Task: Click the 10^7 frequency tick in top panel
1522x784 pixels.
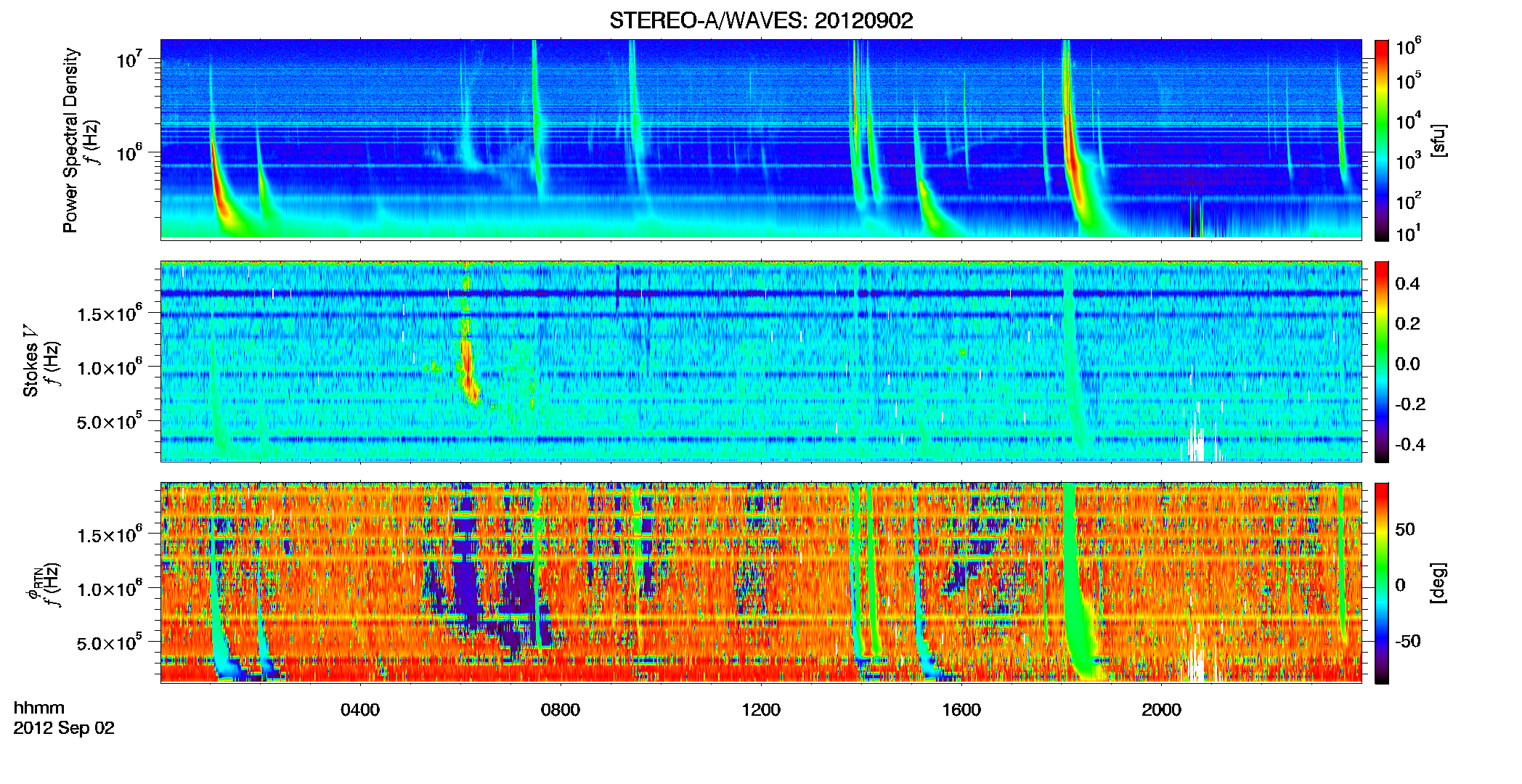Action: click(x=128, y=58)
